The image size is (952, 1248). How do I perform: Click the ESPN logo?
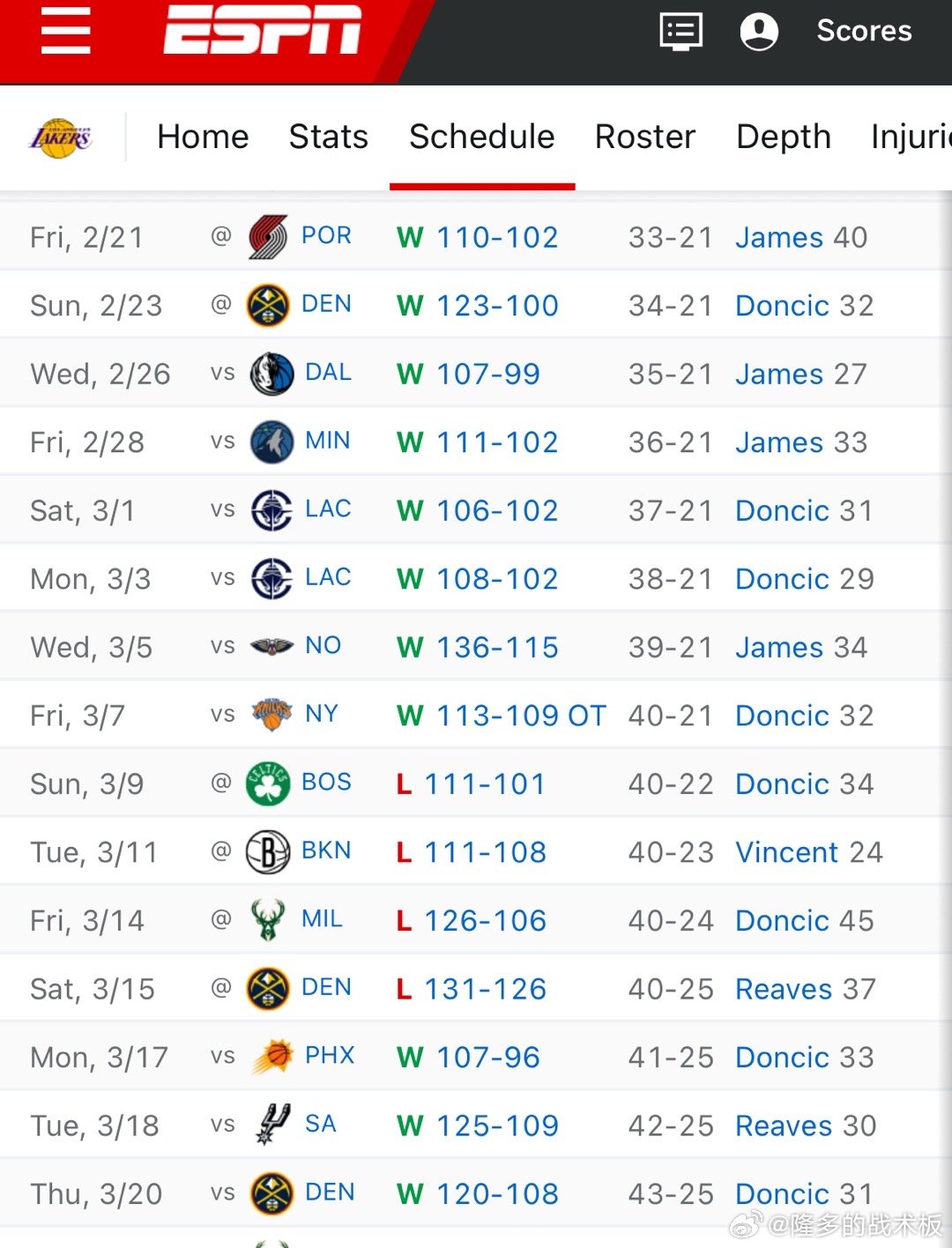click(x=262, y=31)
